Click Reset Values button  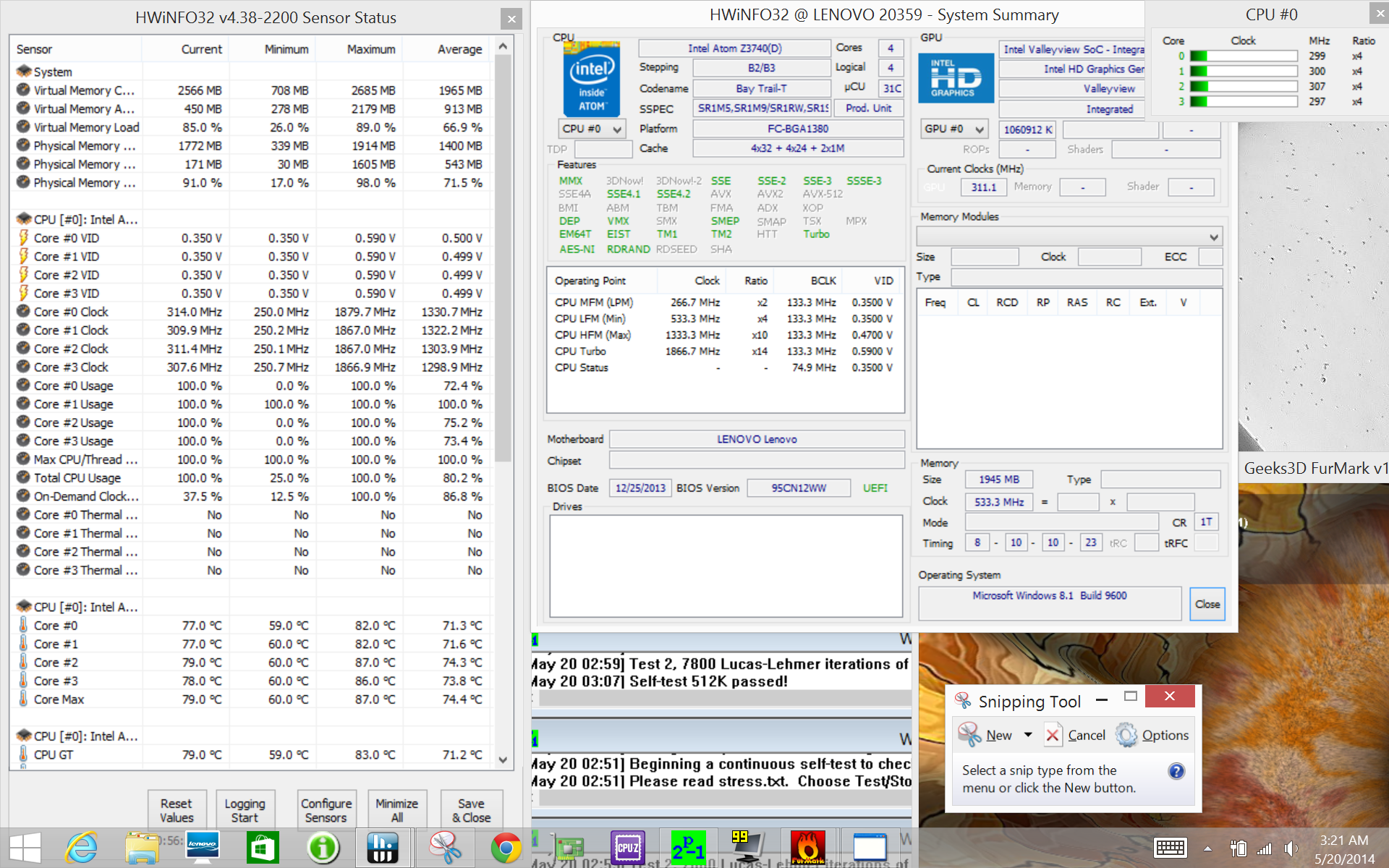click(x=177, y=810)
